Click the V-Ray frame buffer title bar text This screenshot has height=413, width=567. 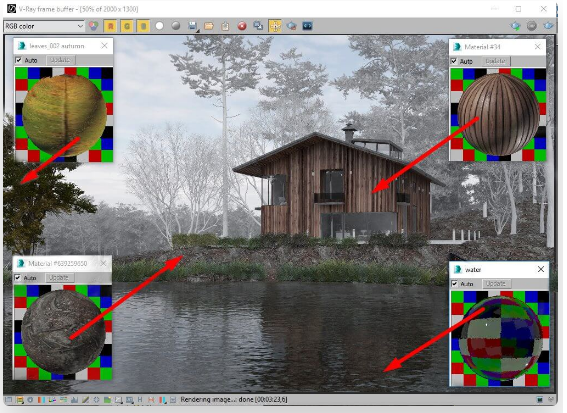78,9
